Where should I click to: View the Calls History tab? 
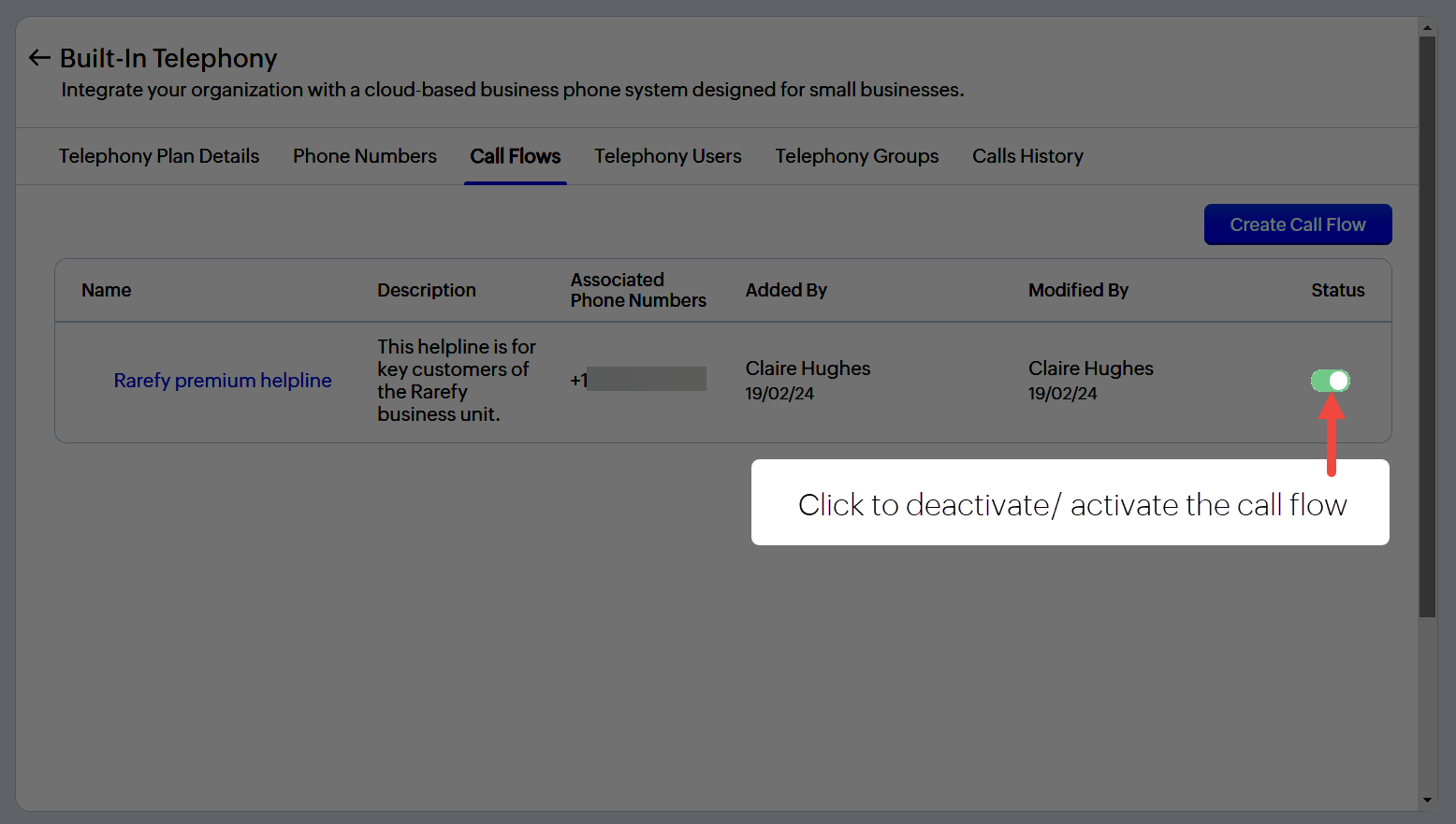tap(1027, 156)
